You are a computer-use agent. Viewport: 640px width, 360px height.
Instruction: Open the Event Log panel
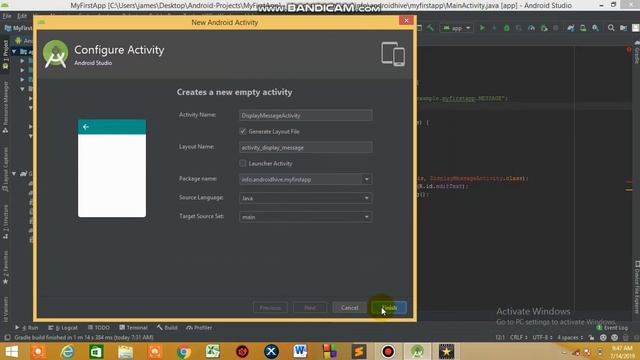coord(612,327)
